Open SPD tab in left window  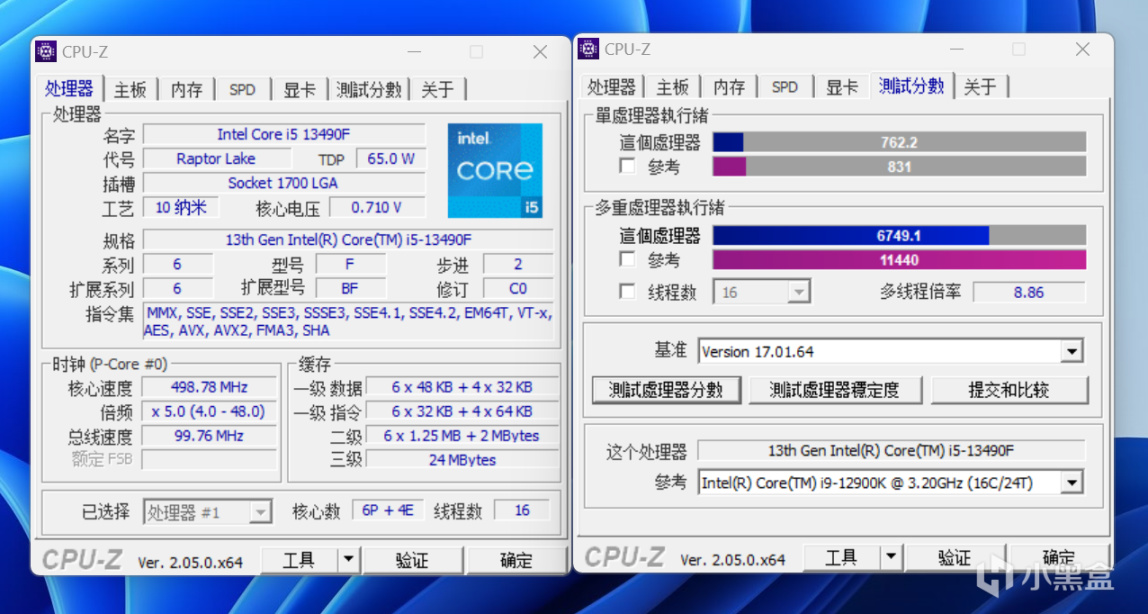[242, 90]
